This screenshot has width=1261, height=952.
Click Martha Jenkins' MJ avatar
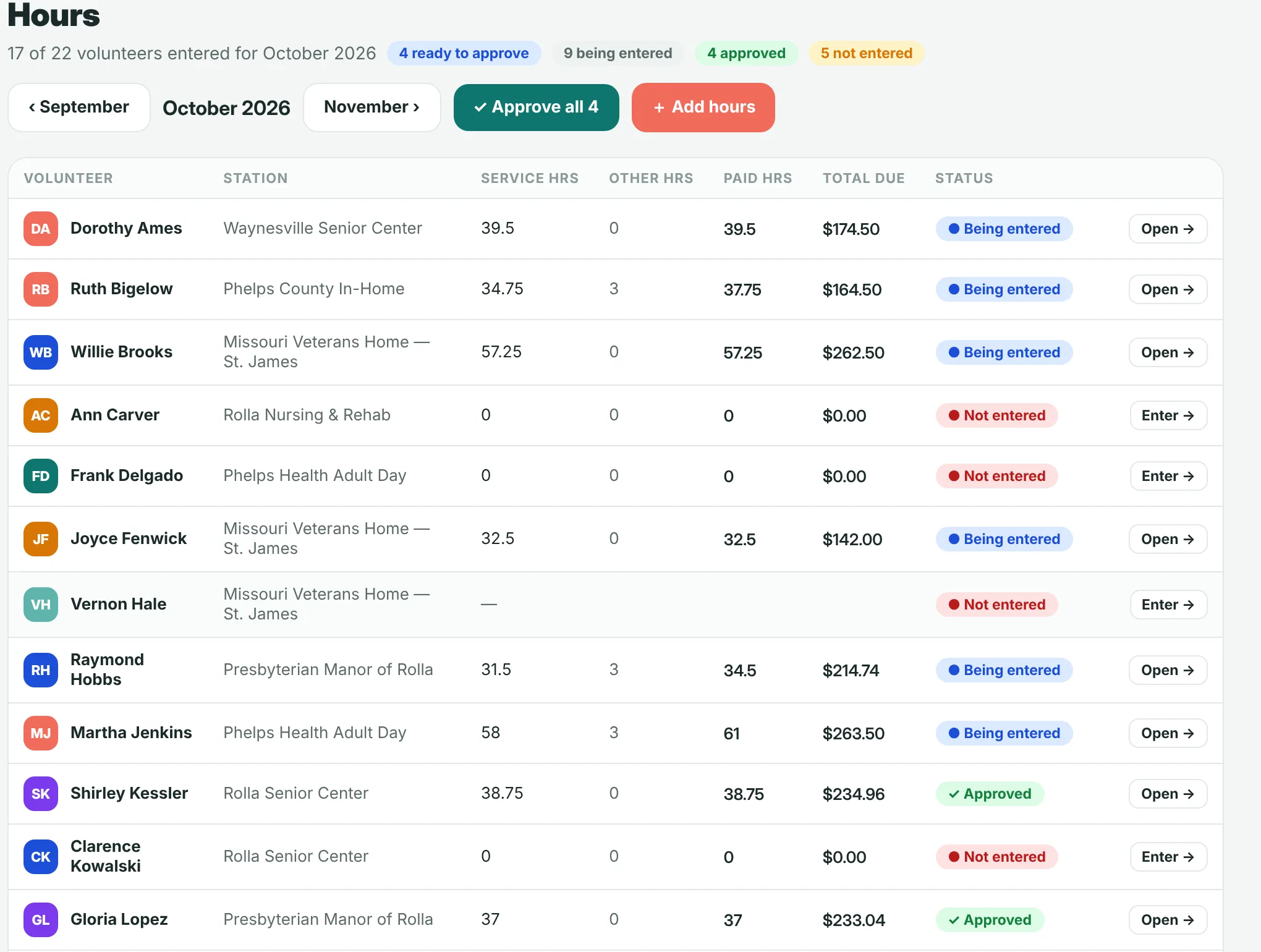41,733
